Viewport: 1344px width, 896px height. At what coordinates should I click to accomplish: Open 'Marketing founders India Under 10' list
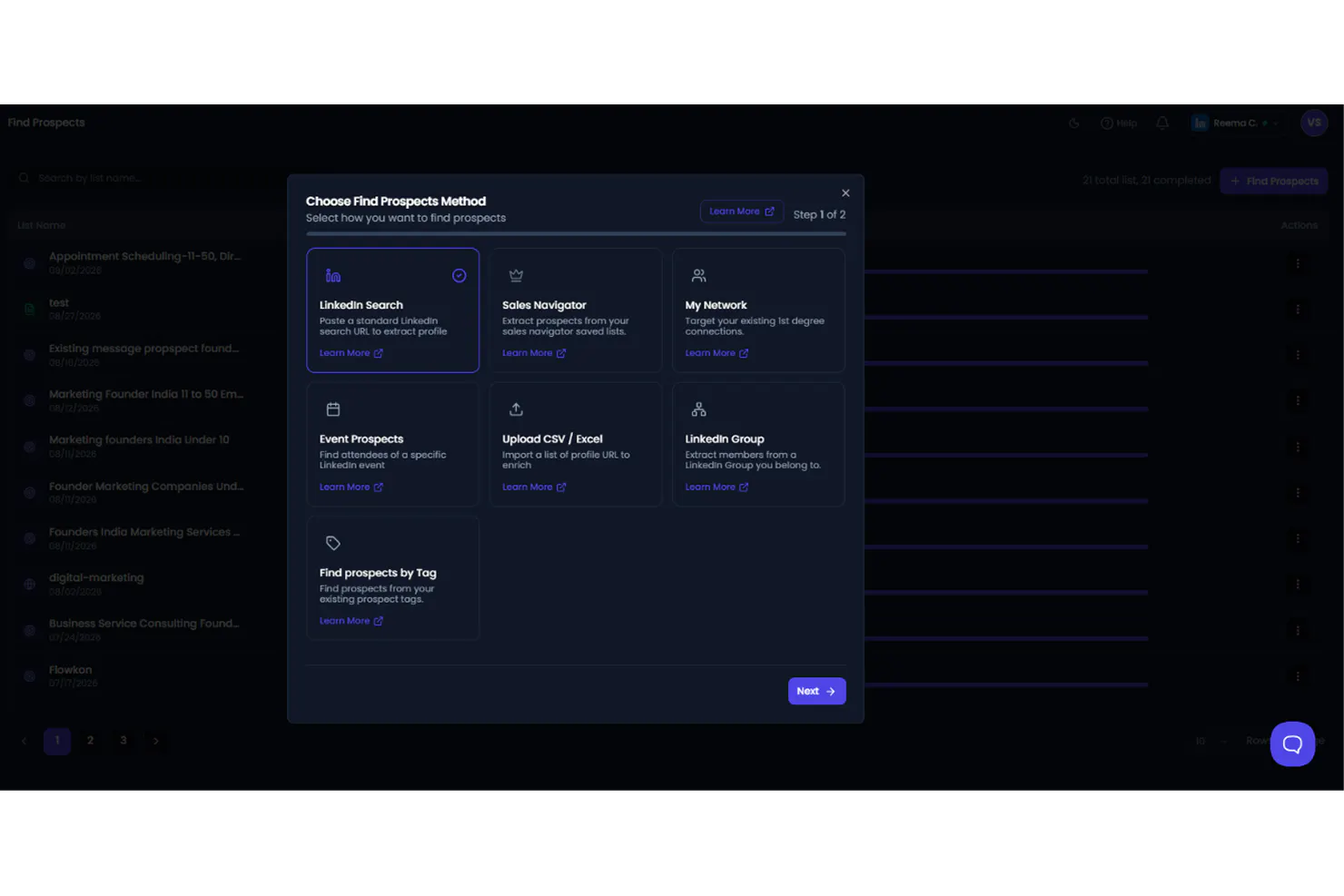[139, 439]
